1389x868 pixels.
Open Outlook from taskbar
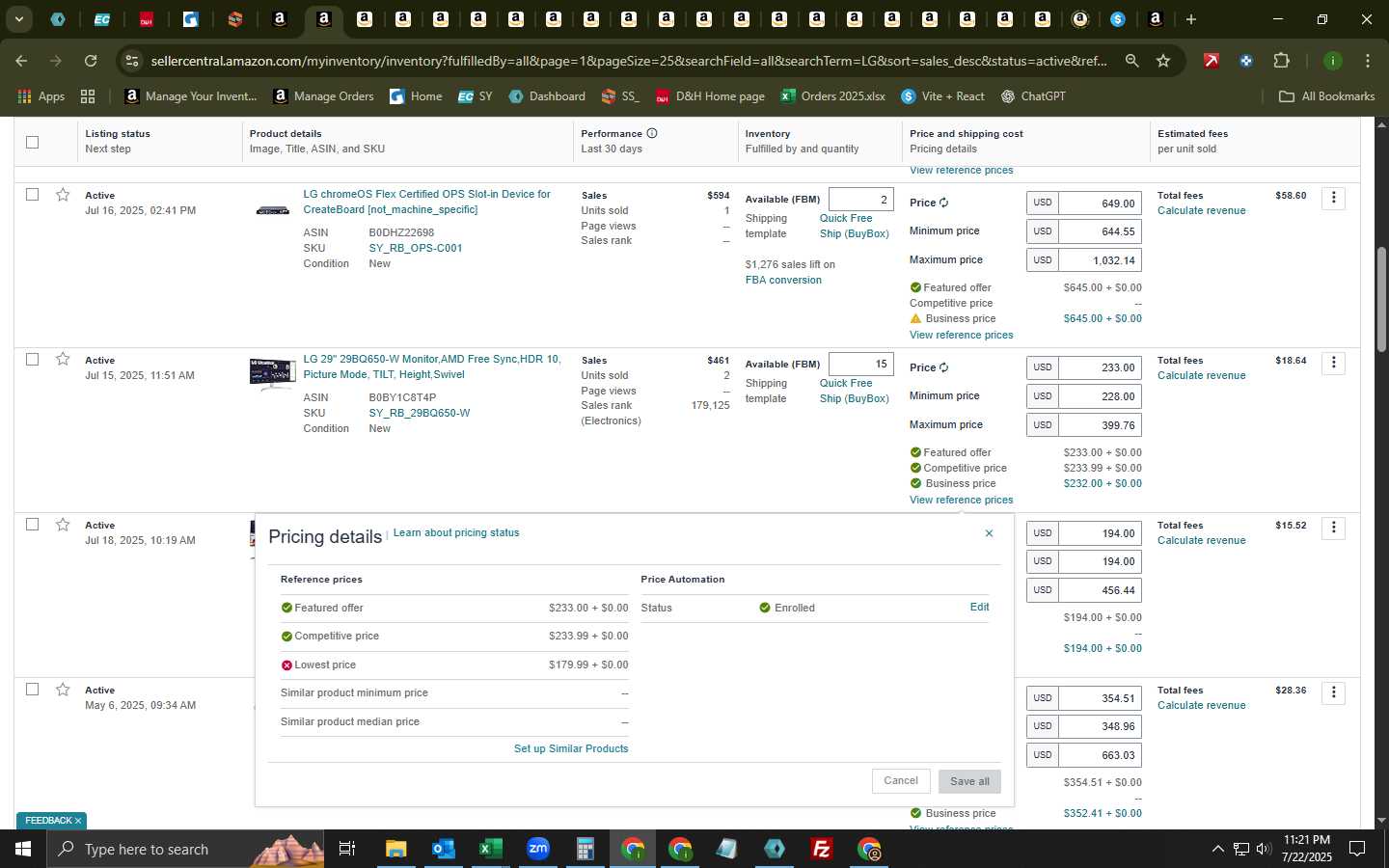click(x=443, y=849)
